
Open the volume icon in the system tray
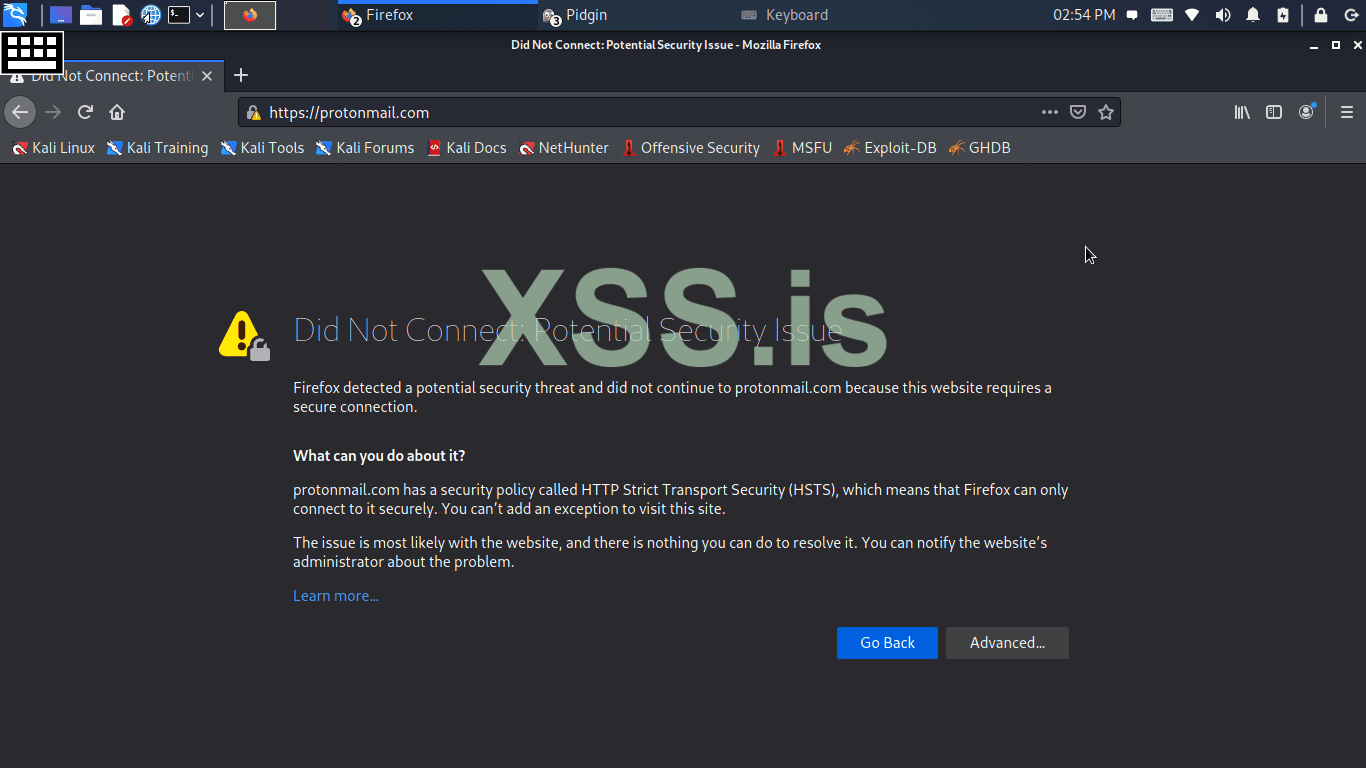(x=1222, y=15)
